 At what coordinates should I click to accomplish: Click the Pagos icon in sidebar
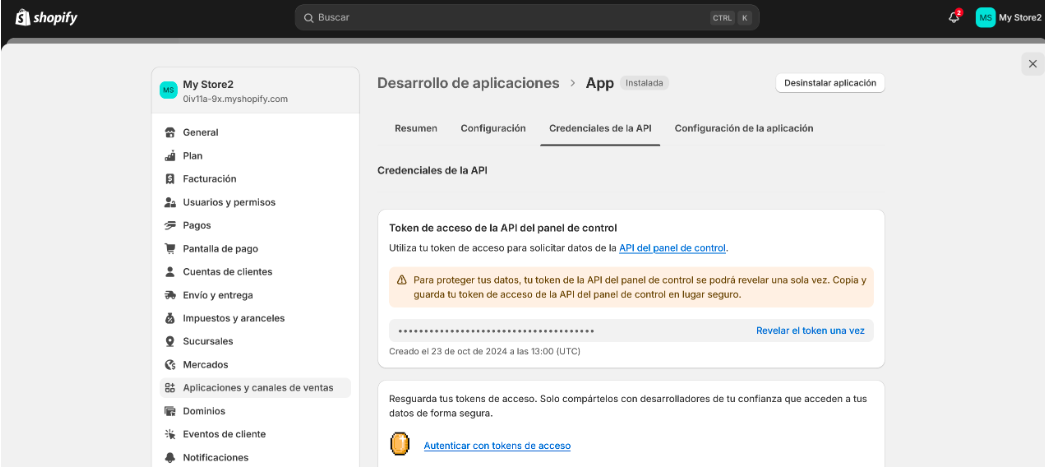click(170, 225)
